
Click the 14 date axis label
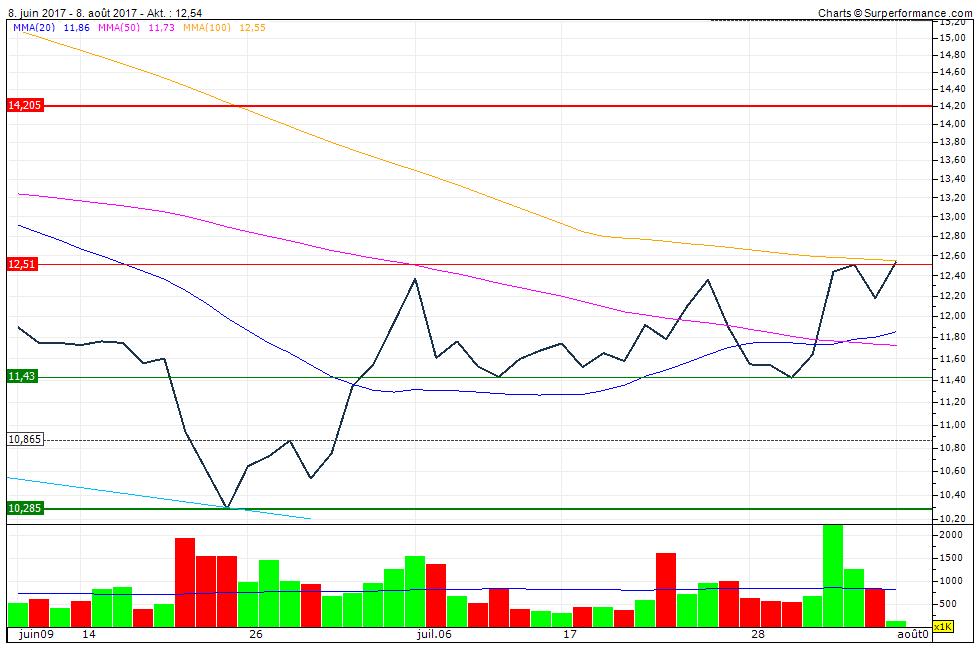[x=89, y=634]
